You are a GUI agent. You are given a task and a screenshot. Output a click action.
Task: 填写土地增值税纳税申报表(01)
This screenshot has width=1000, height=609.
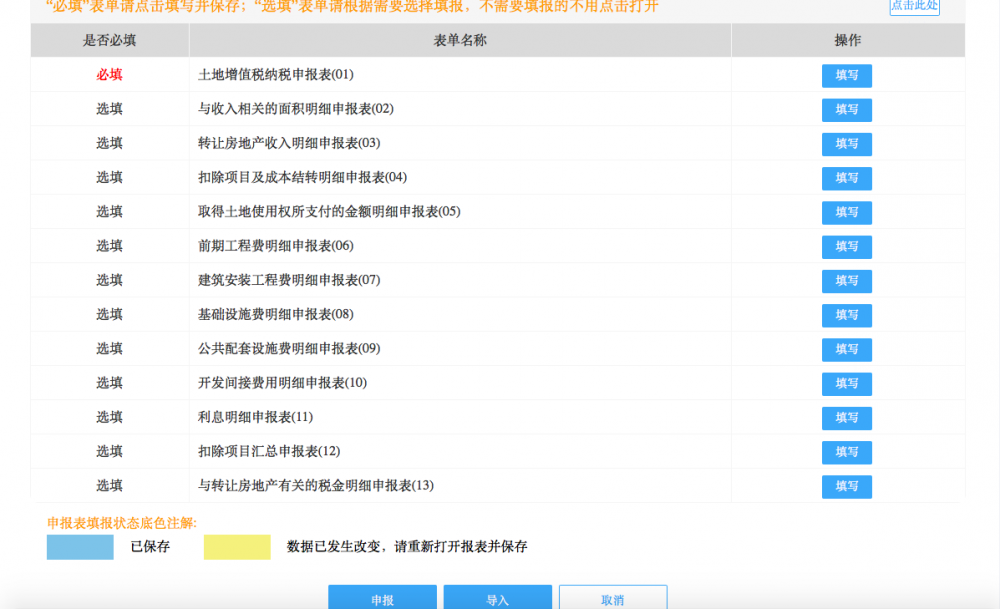(x=846, y=75)
